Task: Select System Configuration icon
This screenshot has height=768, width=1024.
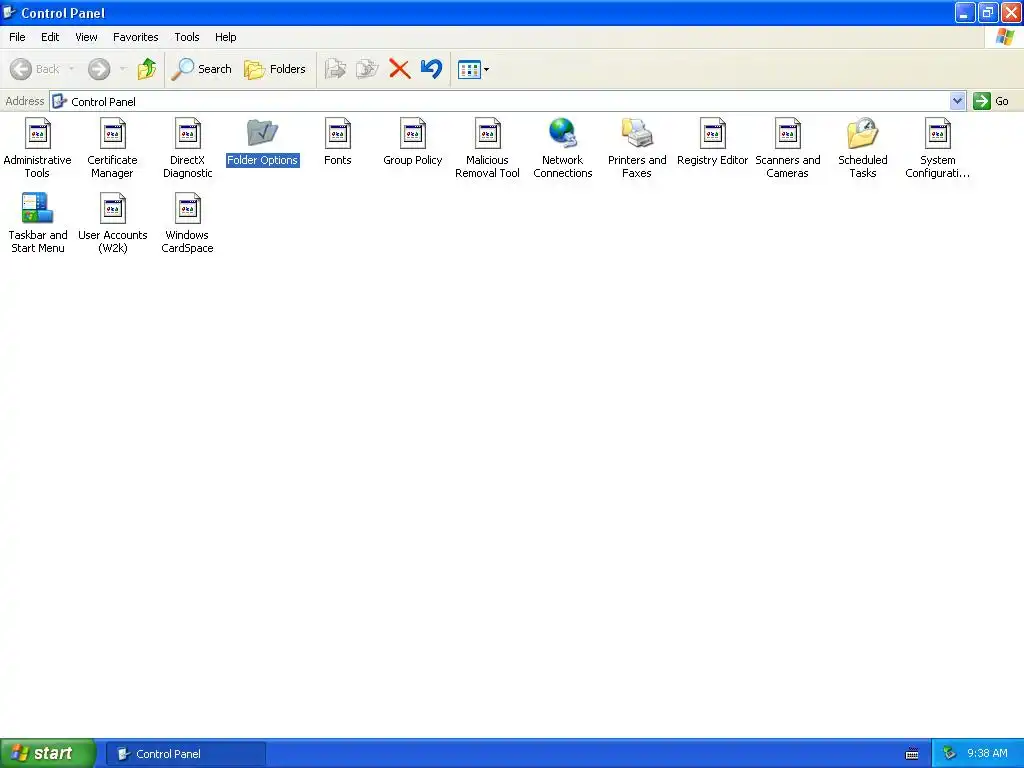Action: tap(938, 133)
